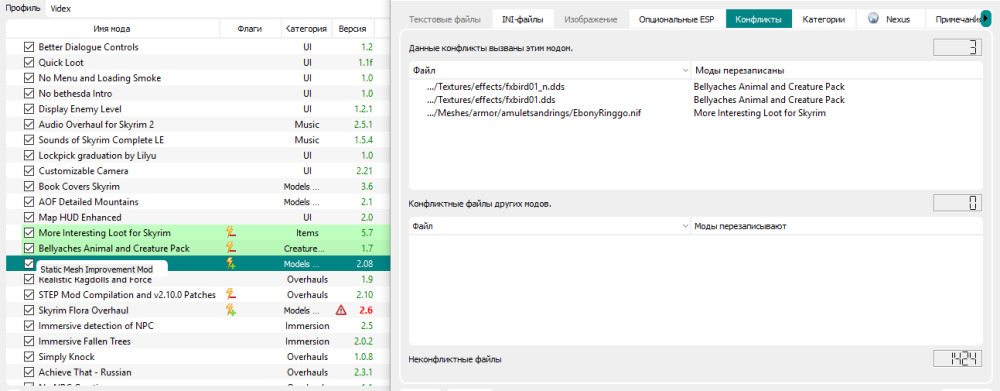Viewport: 1000px width, 391px height.
Task: Click the Nexus globe icon in the tab bar
Action: click(x=873, y=19)
